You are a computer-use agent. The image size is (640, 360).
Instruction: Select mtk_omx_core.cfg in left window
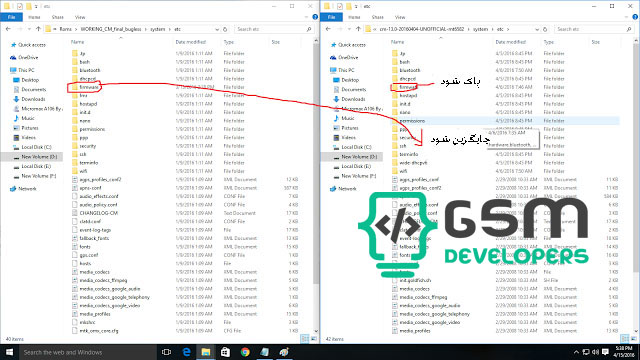pos(95,331)
